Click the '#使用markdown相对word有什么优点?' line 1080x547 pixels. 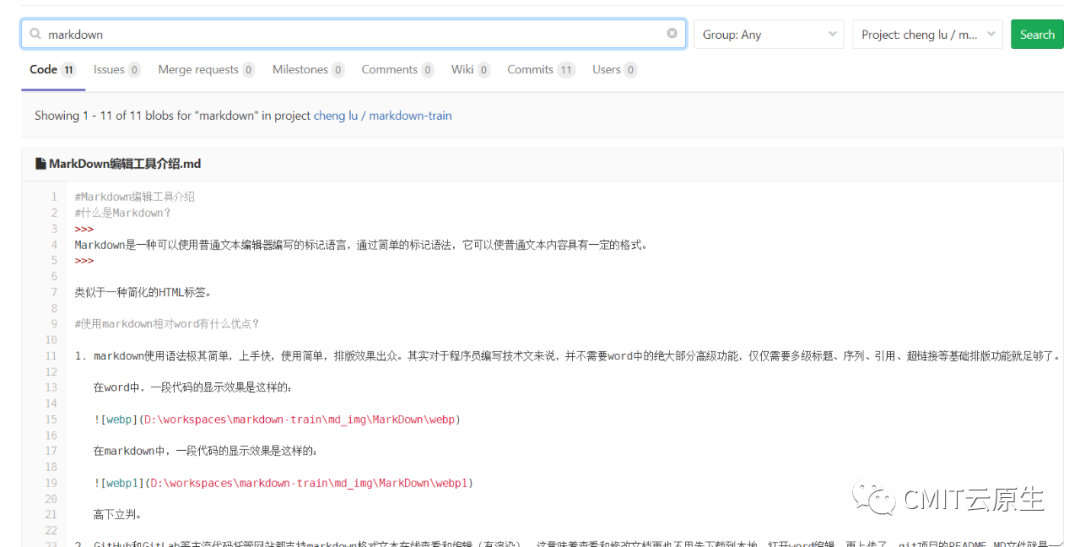coord(167,324)
